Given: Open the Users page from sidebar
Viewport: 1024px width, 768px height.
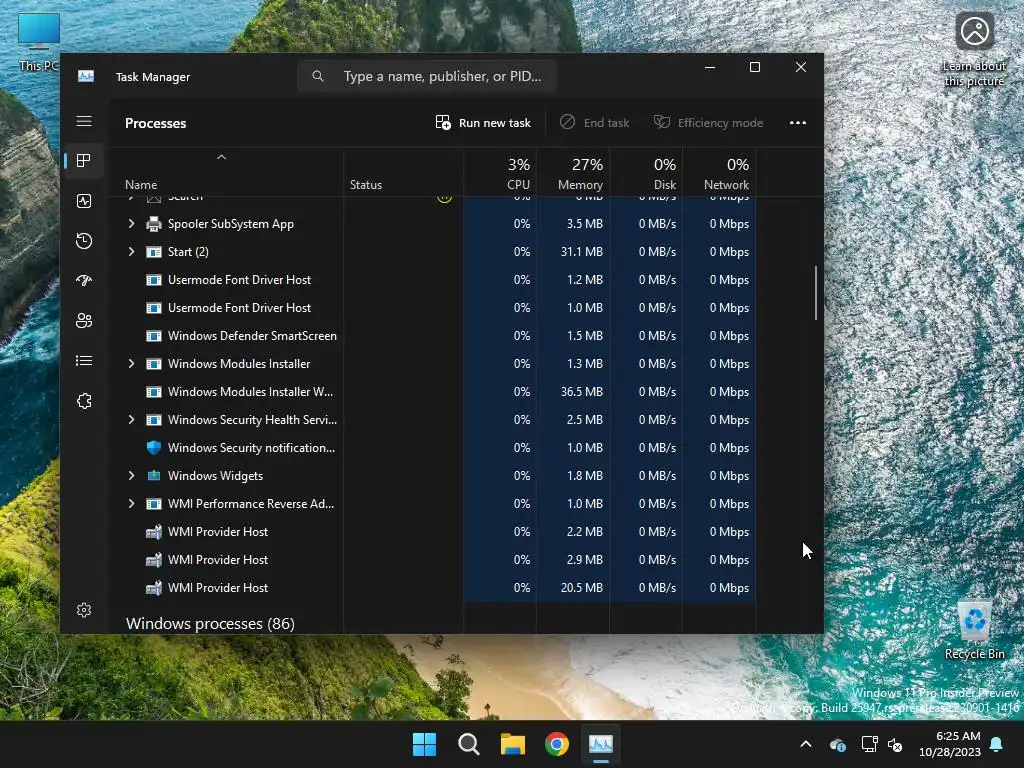Looking at the screenshot, I should [84, 321].
